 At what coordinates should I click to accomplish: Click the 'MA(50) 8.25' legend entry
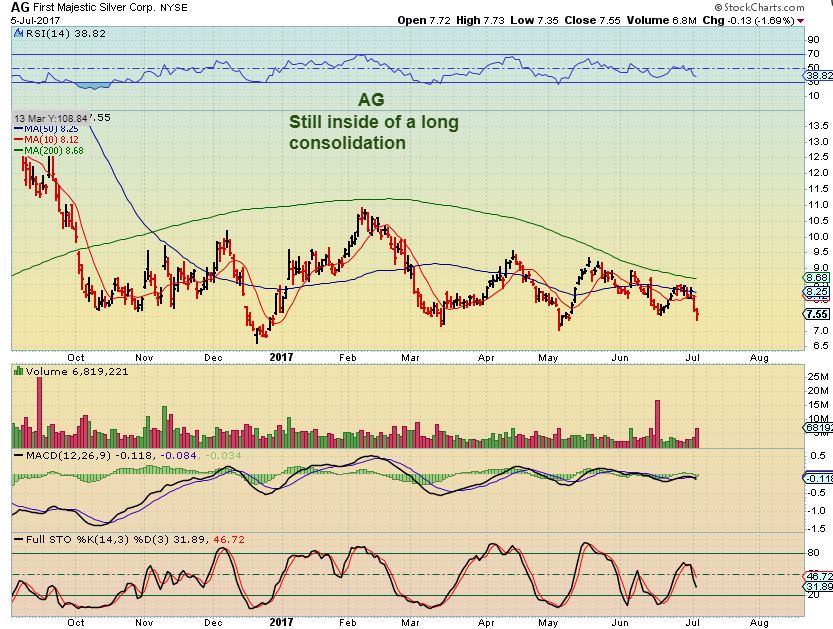(46, 129)
